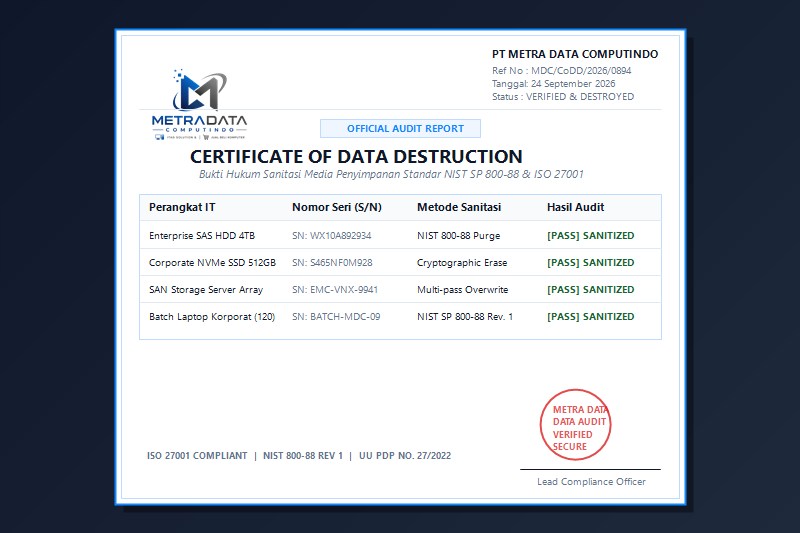Click the Lead Compliance Officer signature label
Screen dimensions: 800x533
pyautogui.click(x=591, y=481)
